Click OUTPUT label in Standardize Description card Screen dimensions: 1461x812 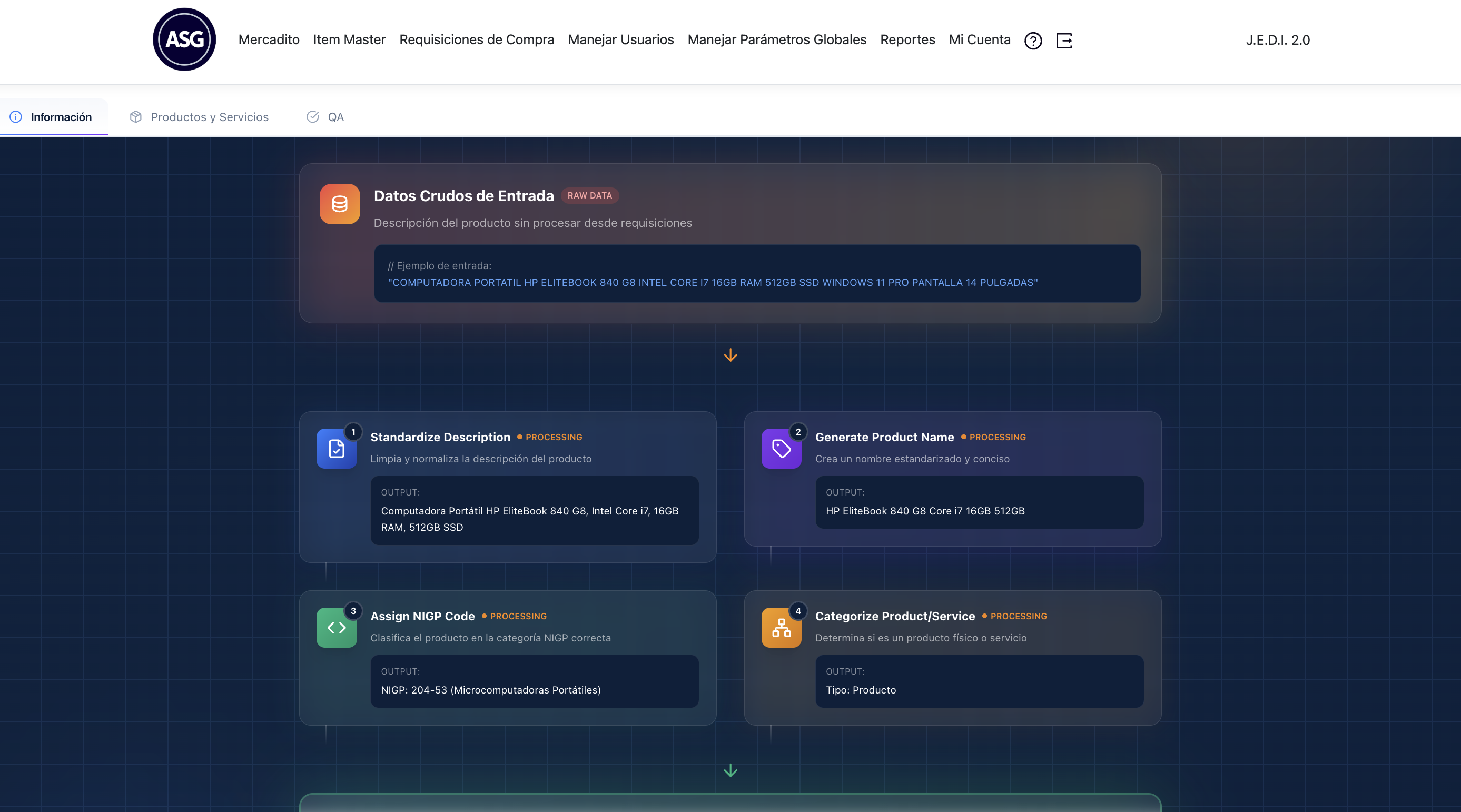pyautogui.click(x=400, y=492)
